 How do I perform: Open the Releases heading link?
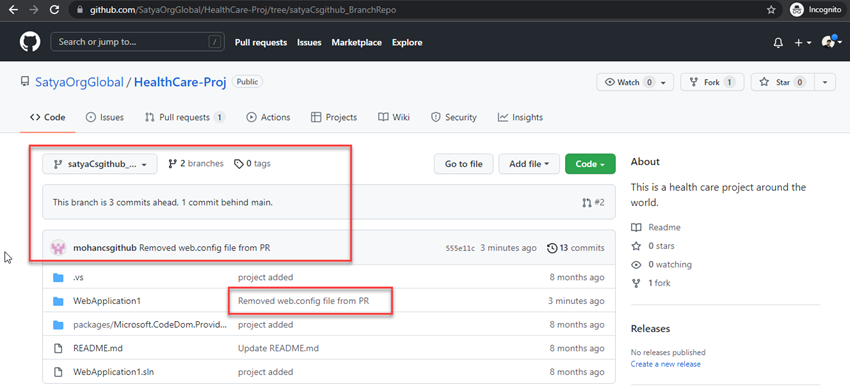click(651, 329)
